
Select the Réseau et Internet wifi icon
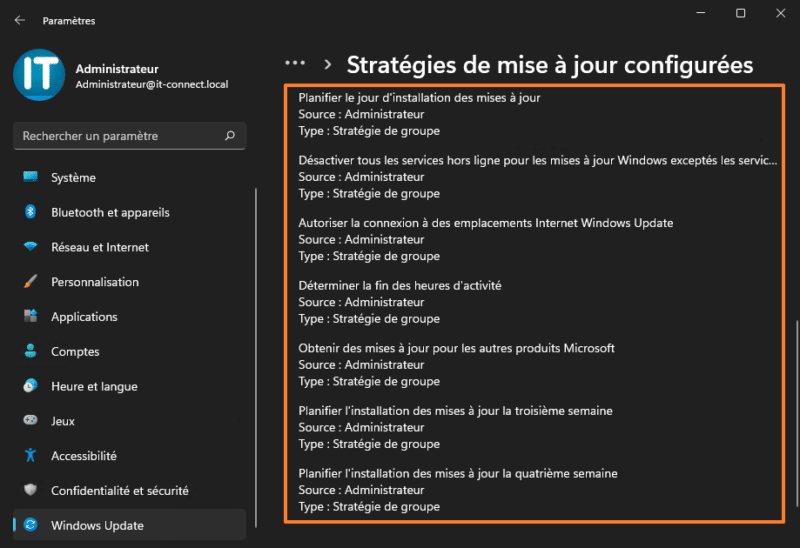pyautogui.click(x=31, y=246)
